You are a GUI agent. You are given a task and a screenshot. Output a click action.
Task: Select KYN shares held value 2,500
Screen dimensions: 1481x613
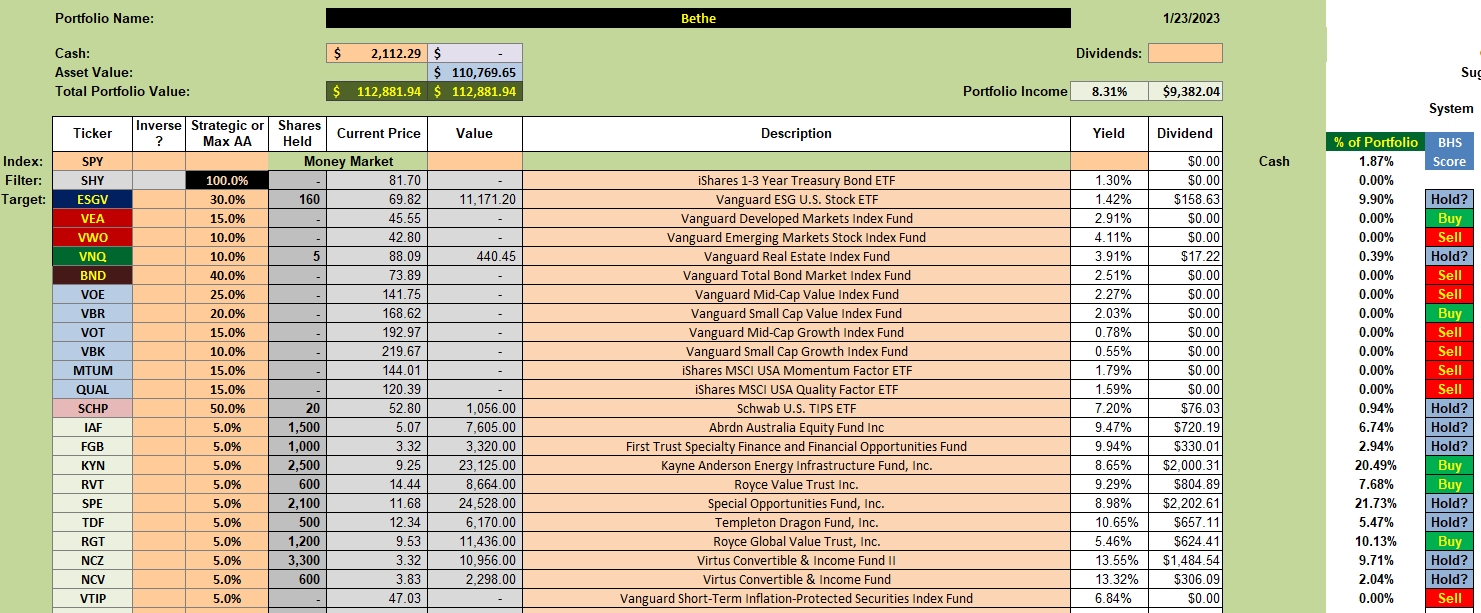click(x=298, y=465)
